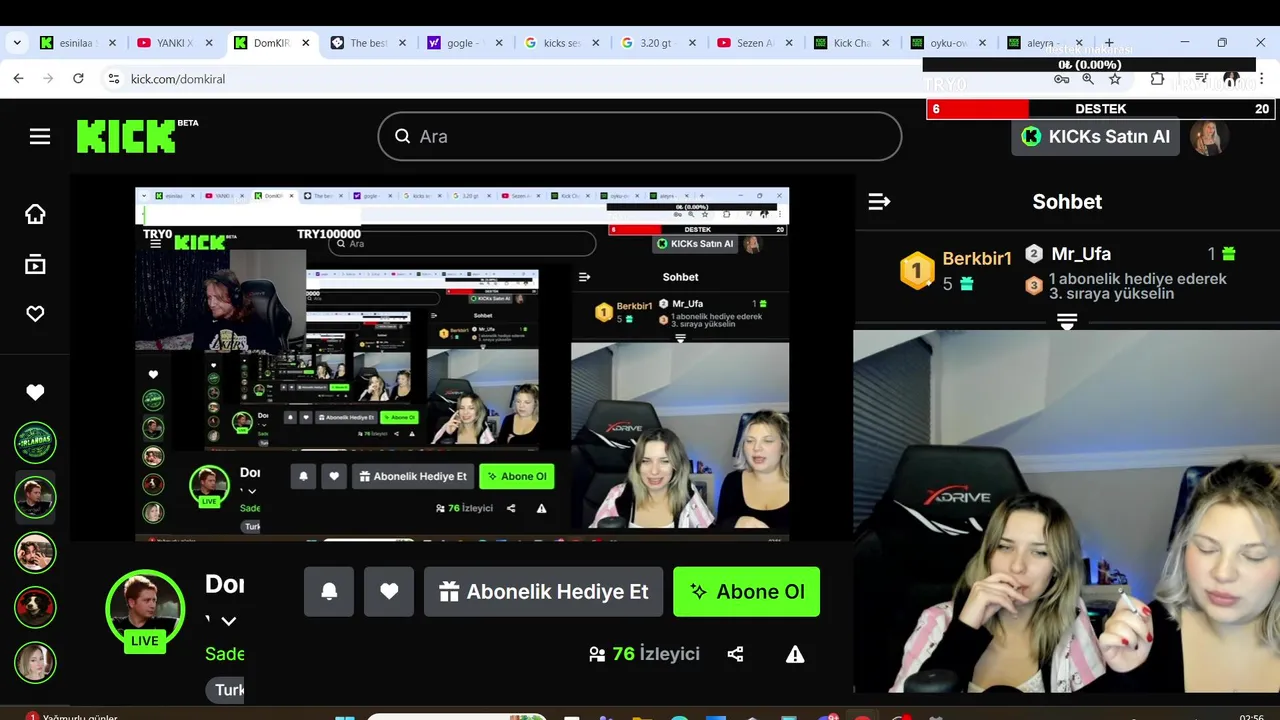Click the Sohbet chat heading
Screen dimensions: 1280x720
1067,202
